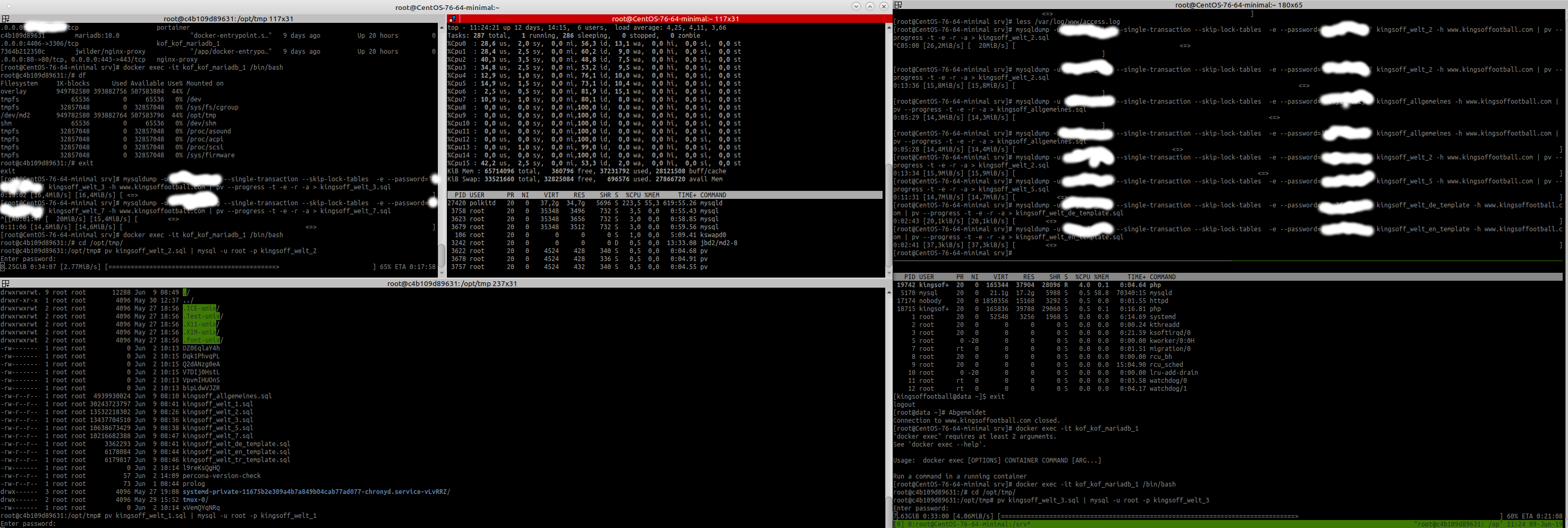1568x528 pixels.
Task: Click the '%Cpu15' usage line
Action: coord(594,163)
